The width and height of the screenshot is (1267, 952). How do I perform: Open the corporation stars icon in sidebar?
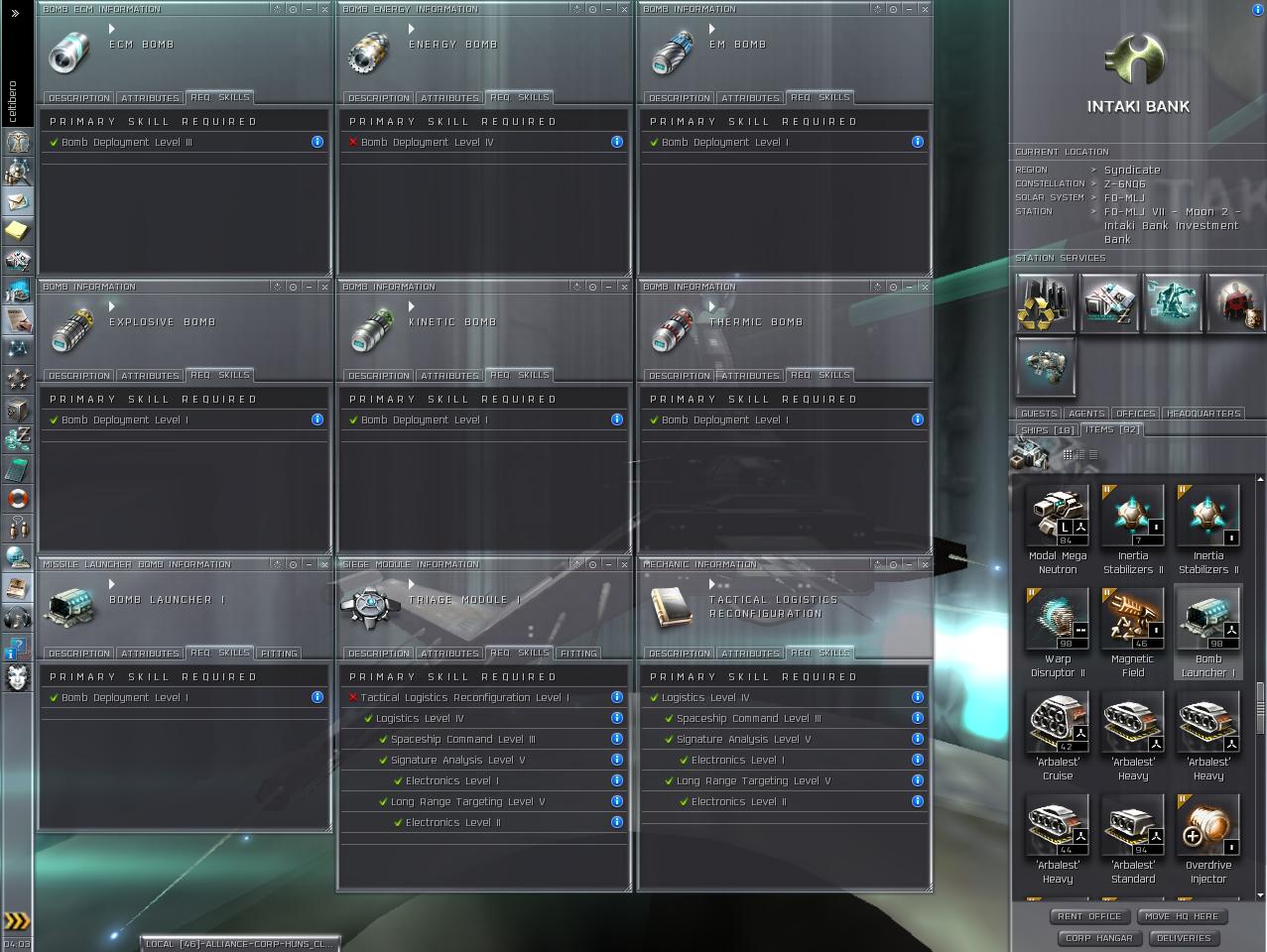click(17, 380)
